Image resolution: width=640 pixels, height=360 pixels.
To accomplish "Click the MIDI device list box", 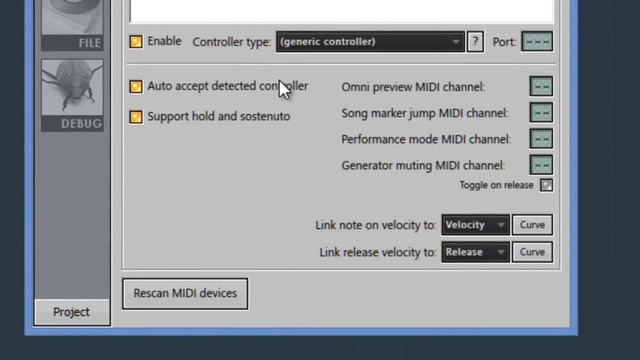I will 342,11.
